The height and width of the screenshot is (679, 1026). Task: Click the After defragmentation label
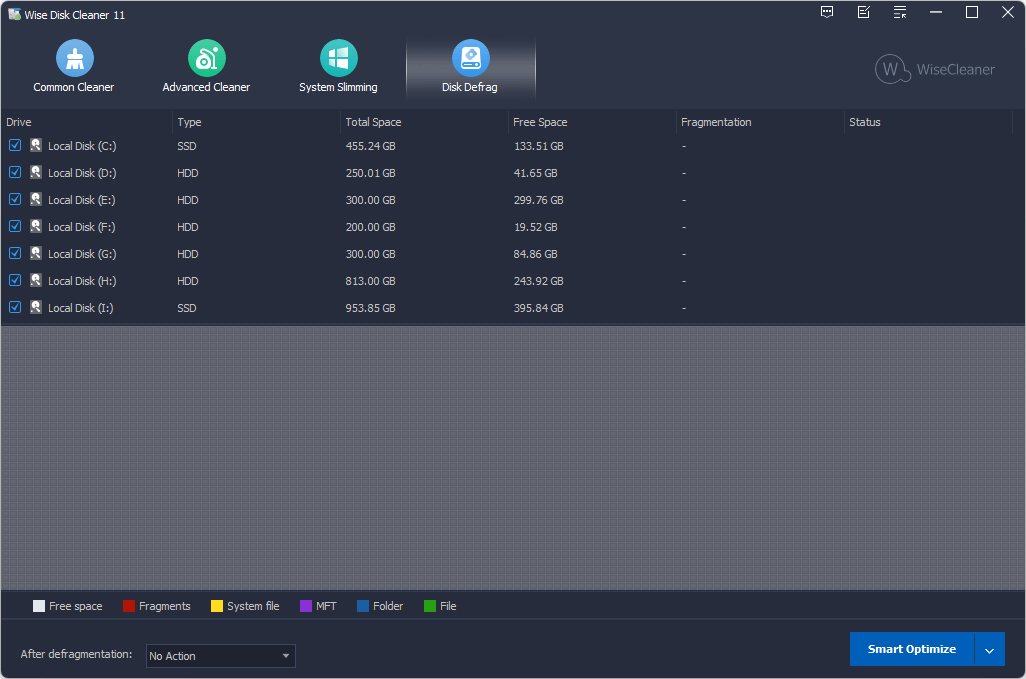[76, 654]
